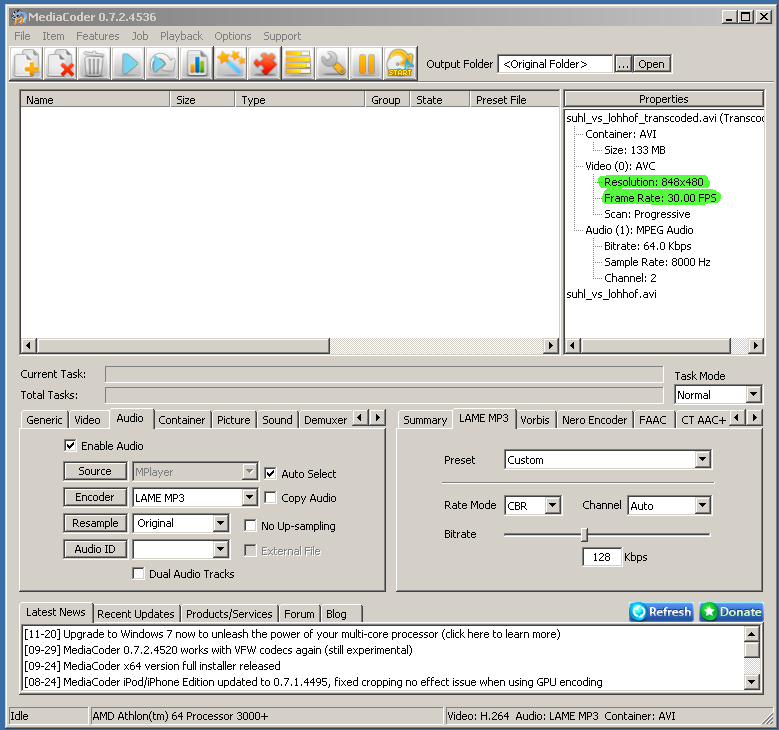
Task: Select suhl_vs_lohhof.avi in Properties list
Action: point(611,294)
